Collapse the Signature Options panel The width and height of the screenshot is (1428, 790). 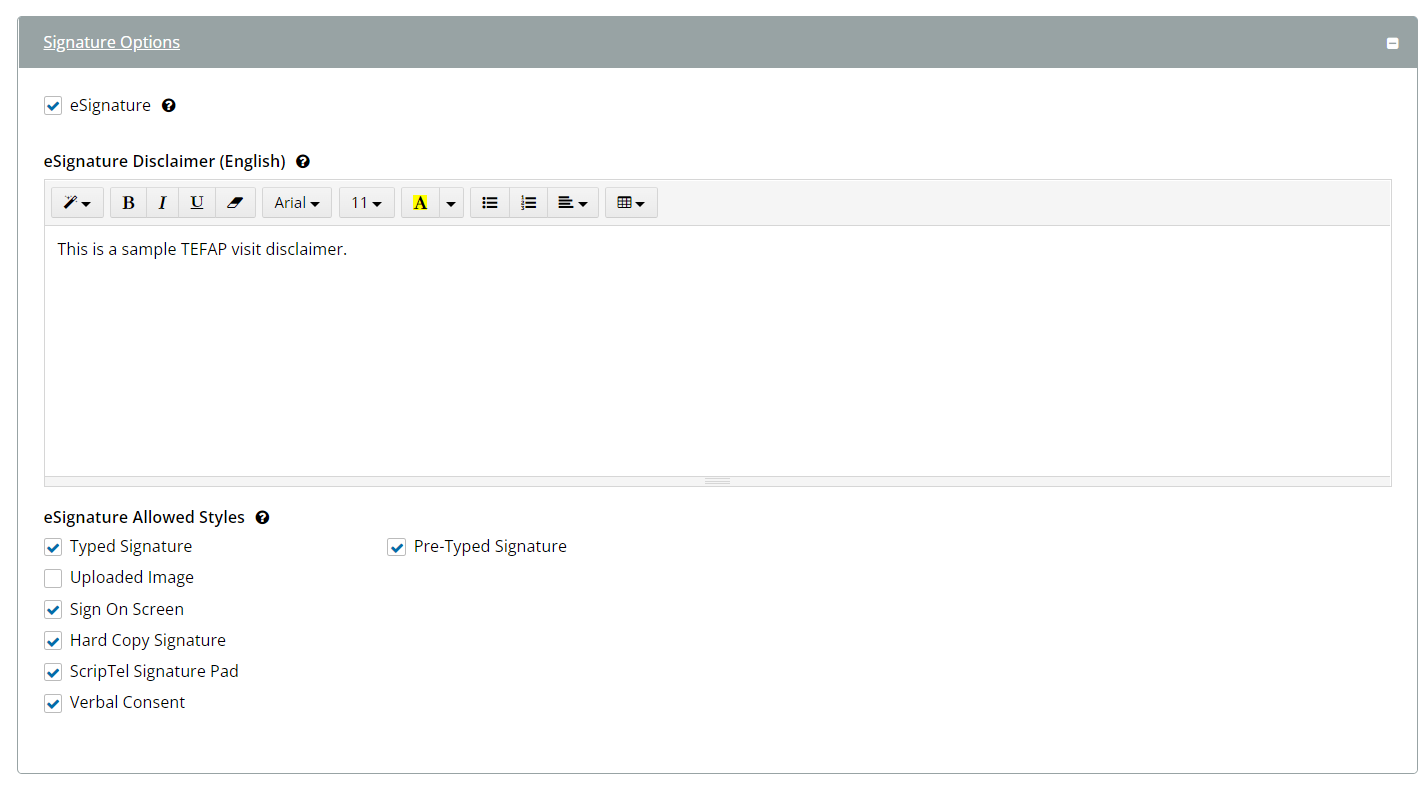(x=1392, y=43)
